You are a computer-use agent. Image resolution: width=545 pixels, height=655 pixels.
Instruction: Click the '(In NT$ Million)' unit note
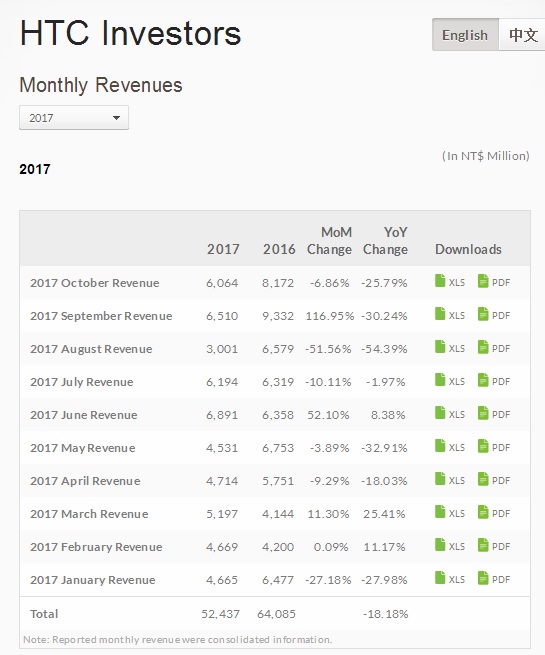point(486,156)
